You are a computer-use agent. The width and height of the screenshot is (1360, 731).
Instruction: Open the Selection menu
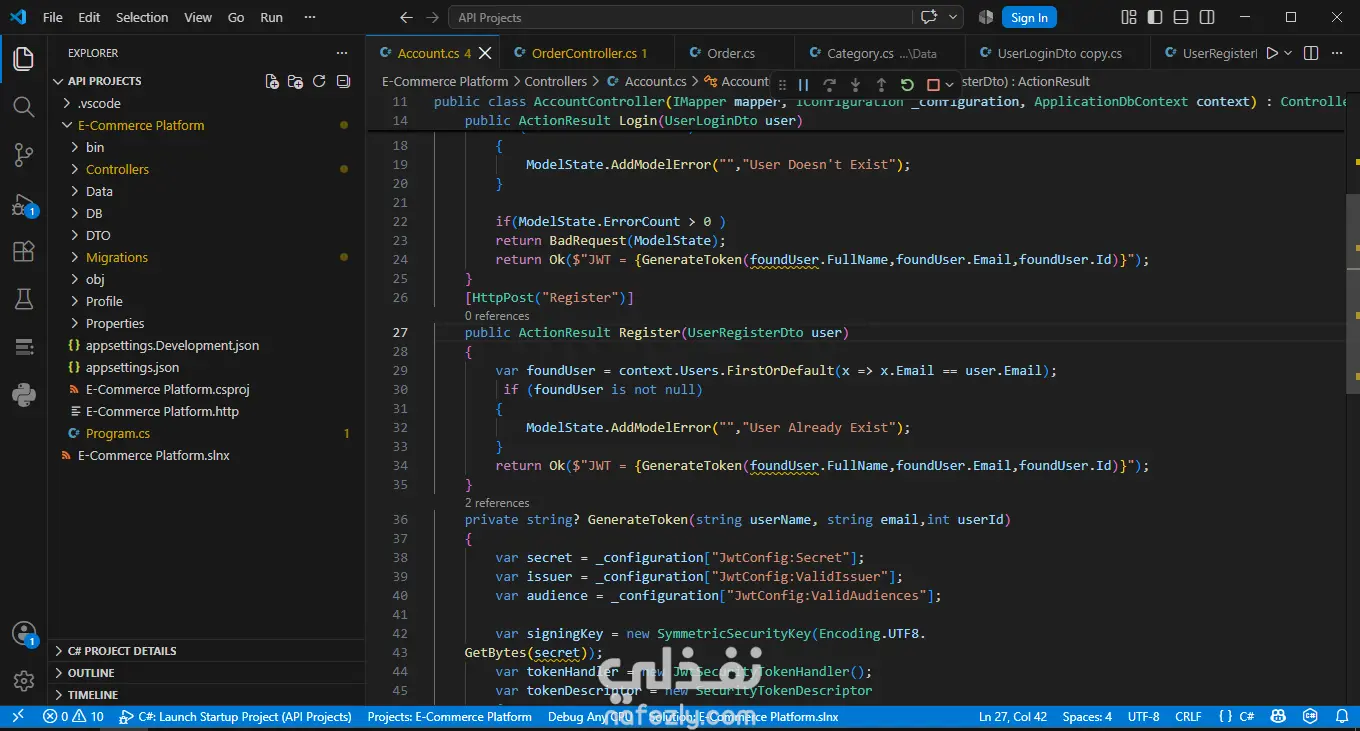142,17
